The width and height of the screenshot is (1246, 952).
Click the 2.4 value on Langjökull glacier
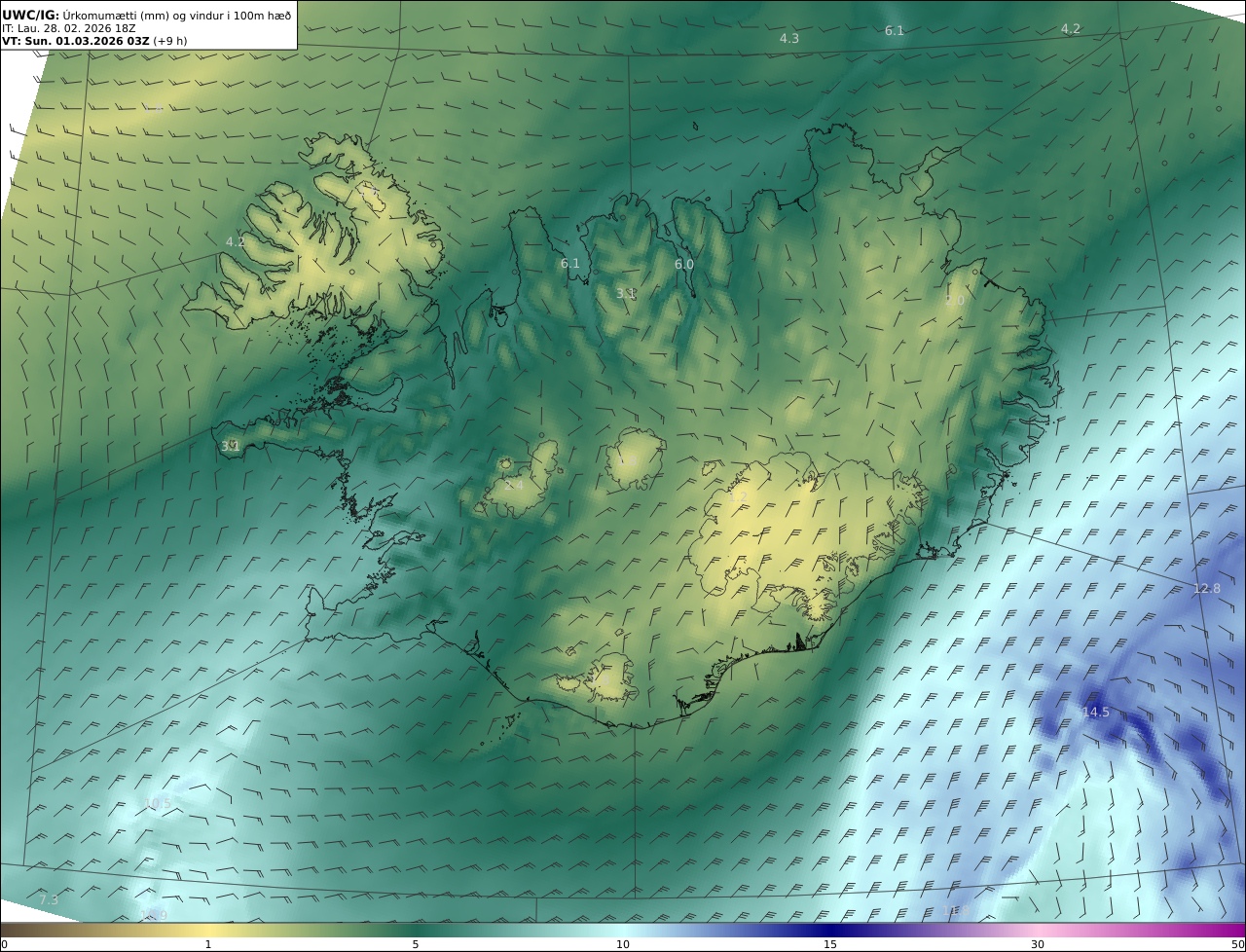[x=514, y=485]
